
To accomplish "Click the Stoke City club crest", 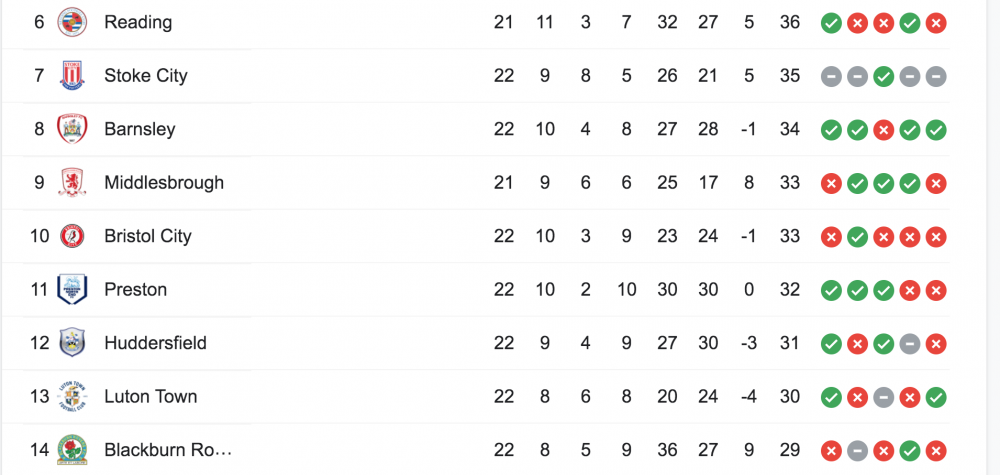I will tap(72, 76).
